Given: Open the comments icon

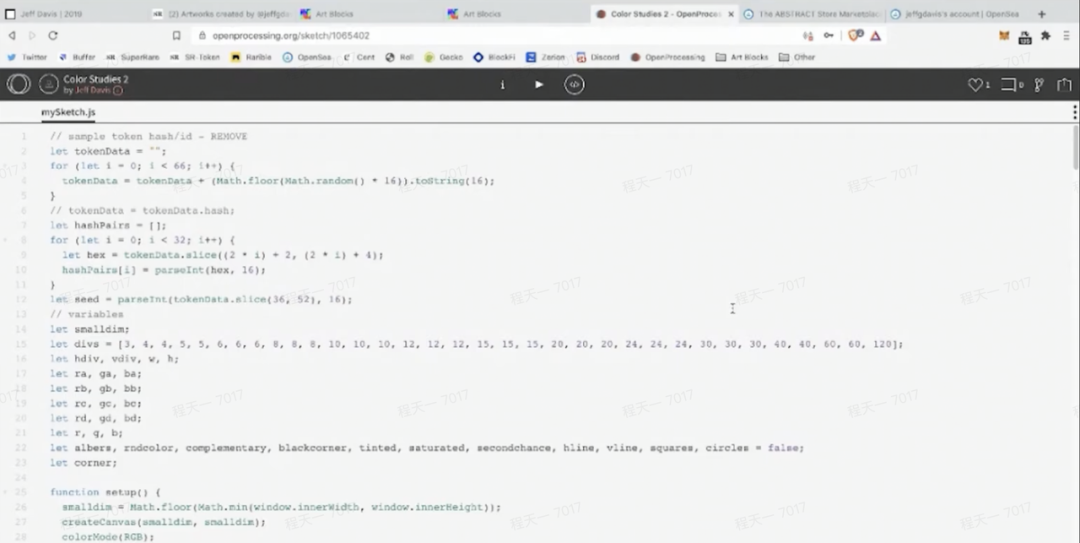Looking at the screenshot, I should [1008, 85].
